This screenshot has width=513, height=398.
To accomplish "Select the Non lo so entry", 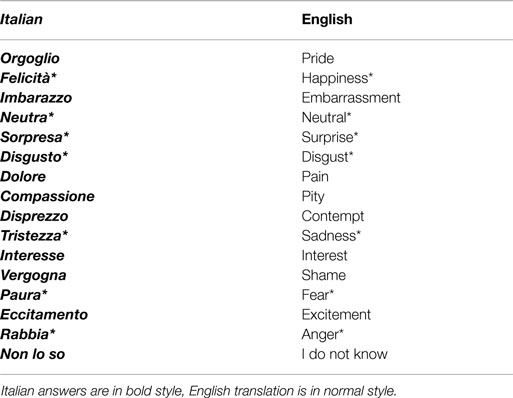I will pyautogui.click(x=33, y=354).
